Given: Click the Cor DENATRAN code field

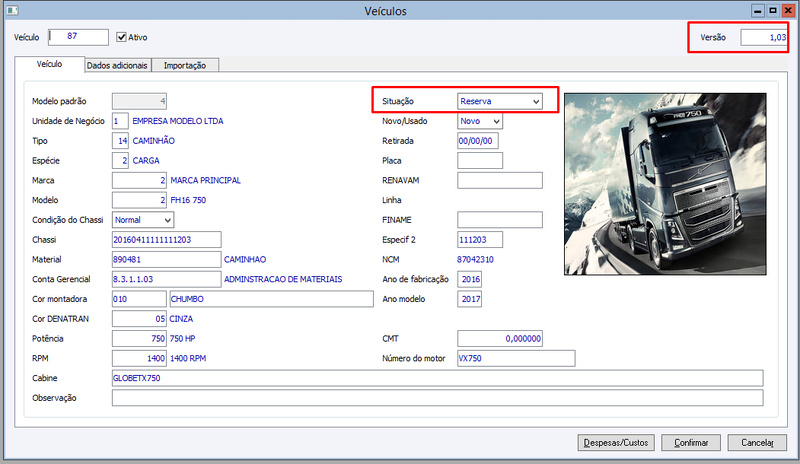Looking at the screenshot, I should (139, 319).
